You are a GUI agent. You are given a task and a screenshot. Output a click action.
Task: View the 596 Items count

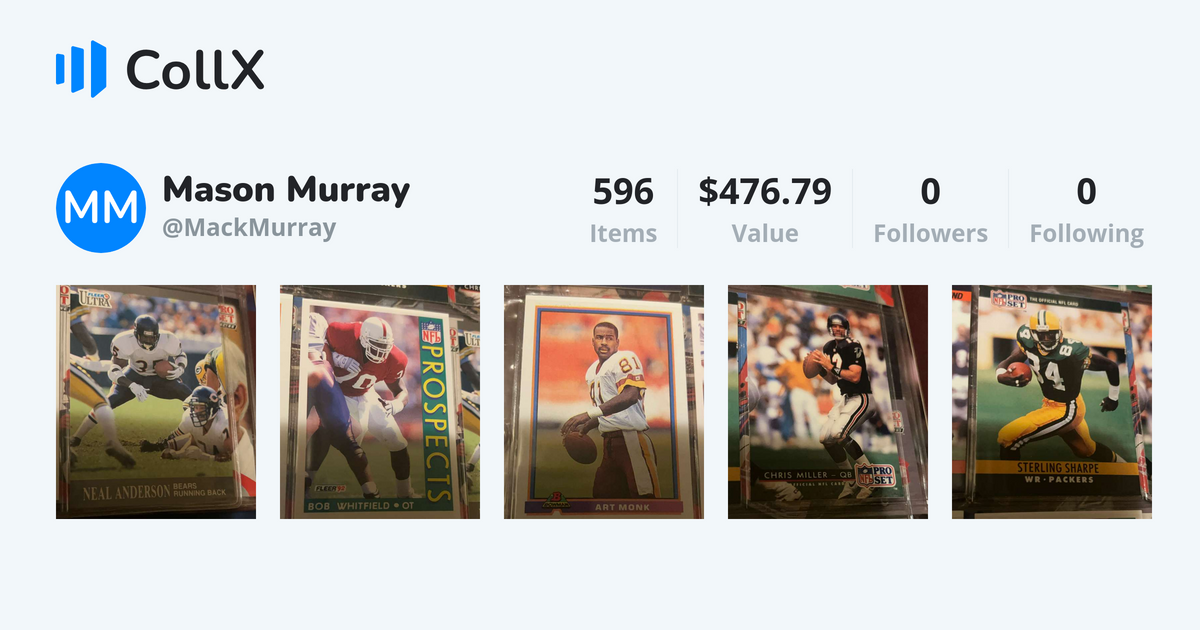point(623,191)
